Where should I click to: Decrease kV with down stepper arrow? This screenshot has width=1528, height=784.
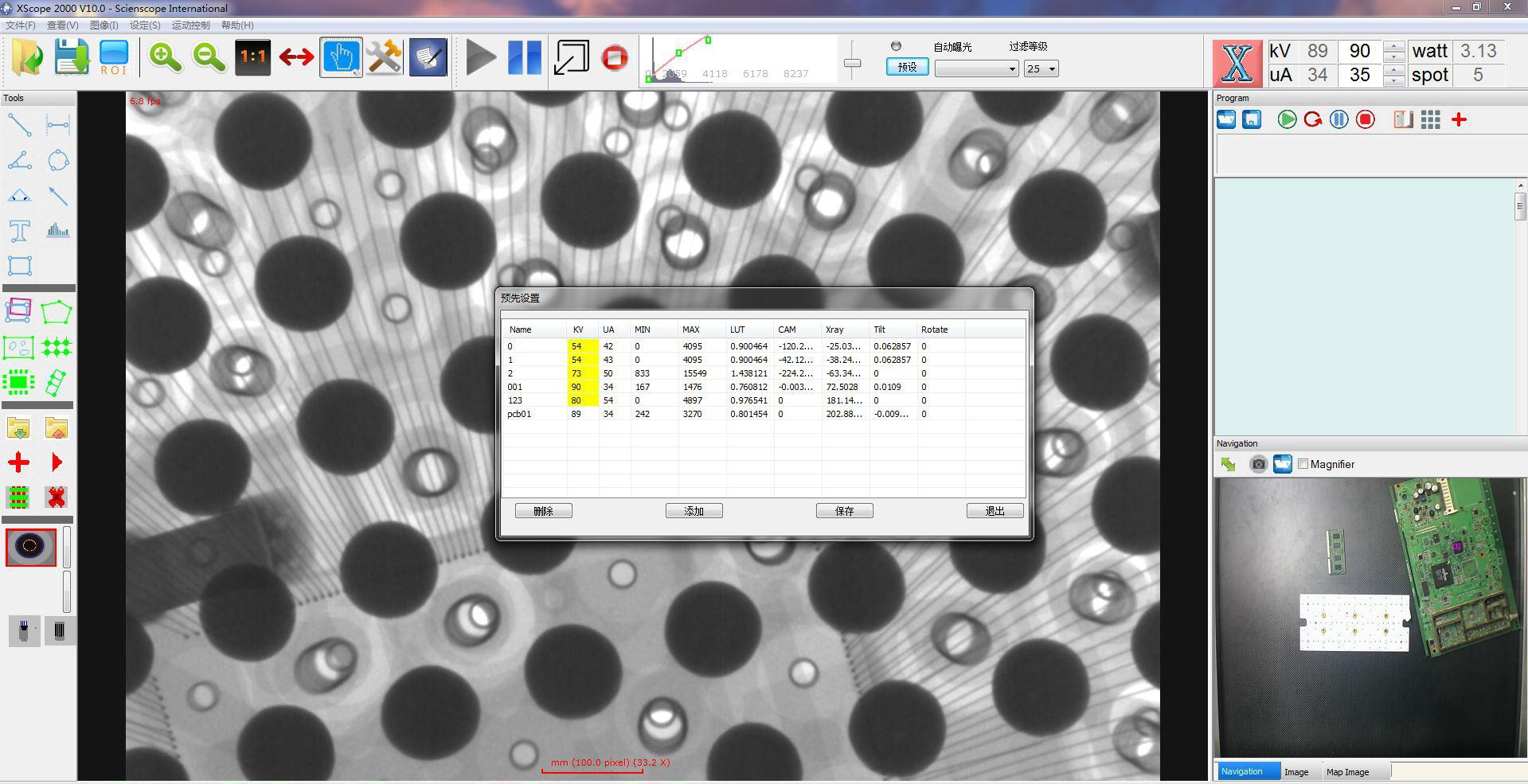pos(1393,57)
